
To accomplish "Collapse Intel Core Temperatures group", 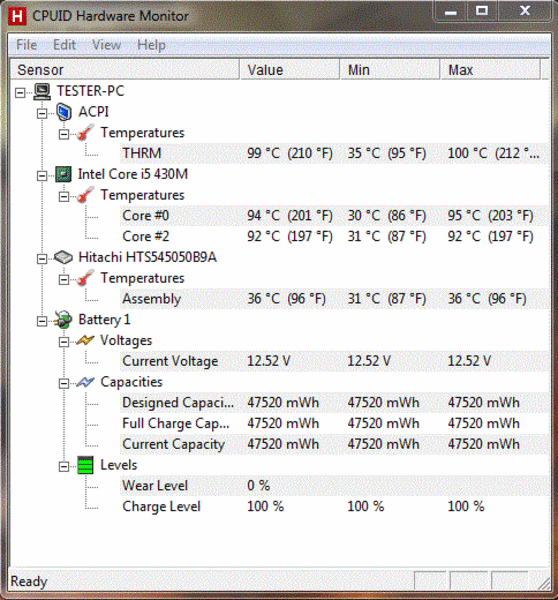I will point(64,197).
